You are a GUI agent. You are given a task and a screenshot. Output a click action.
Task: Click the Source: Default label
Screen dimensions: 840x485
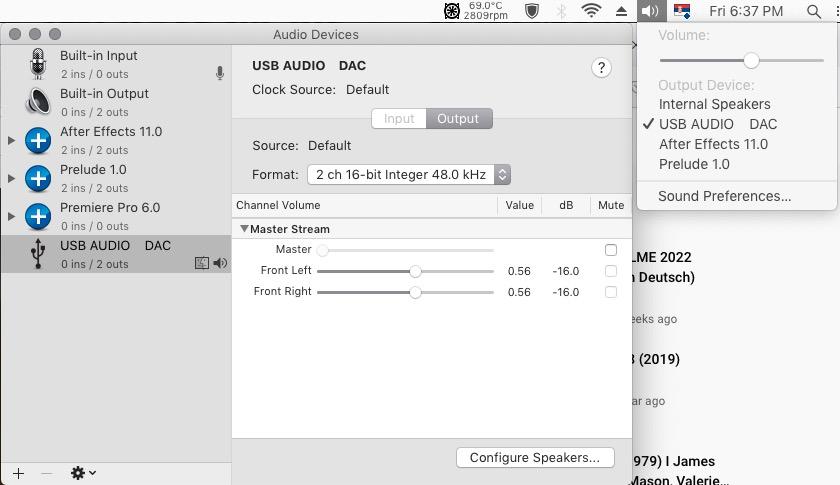(x=302, y=146)
